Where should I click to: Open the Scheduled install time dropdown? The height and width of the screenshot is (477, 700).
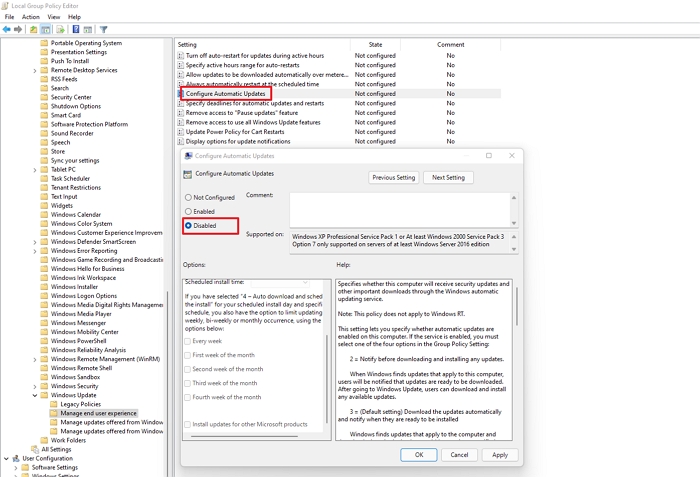(280, 282)
